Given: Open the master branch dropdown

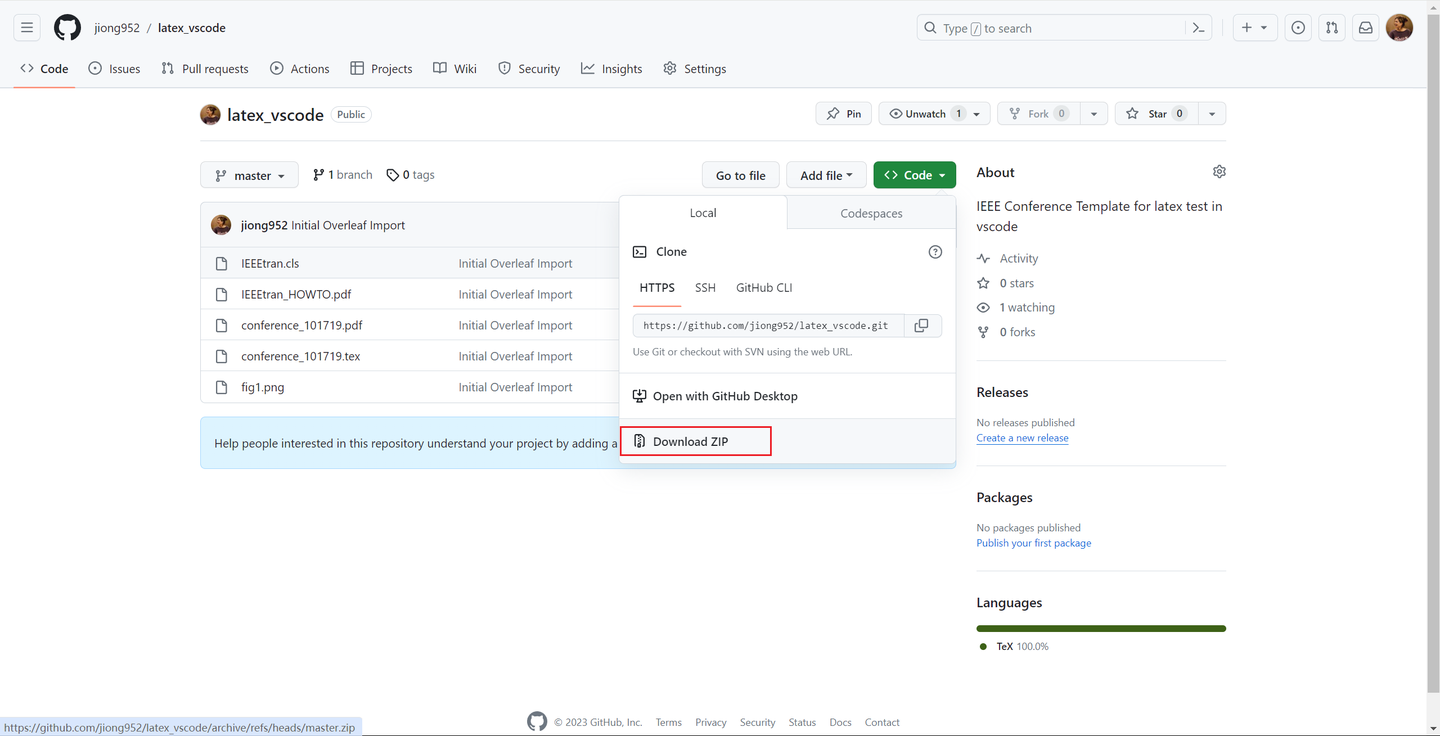Looking at the screenshot, I should (x=248, y=174).
